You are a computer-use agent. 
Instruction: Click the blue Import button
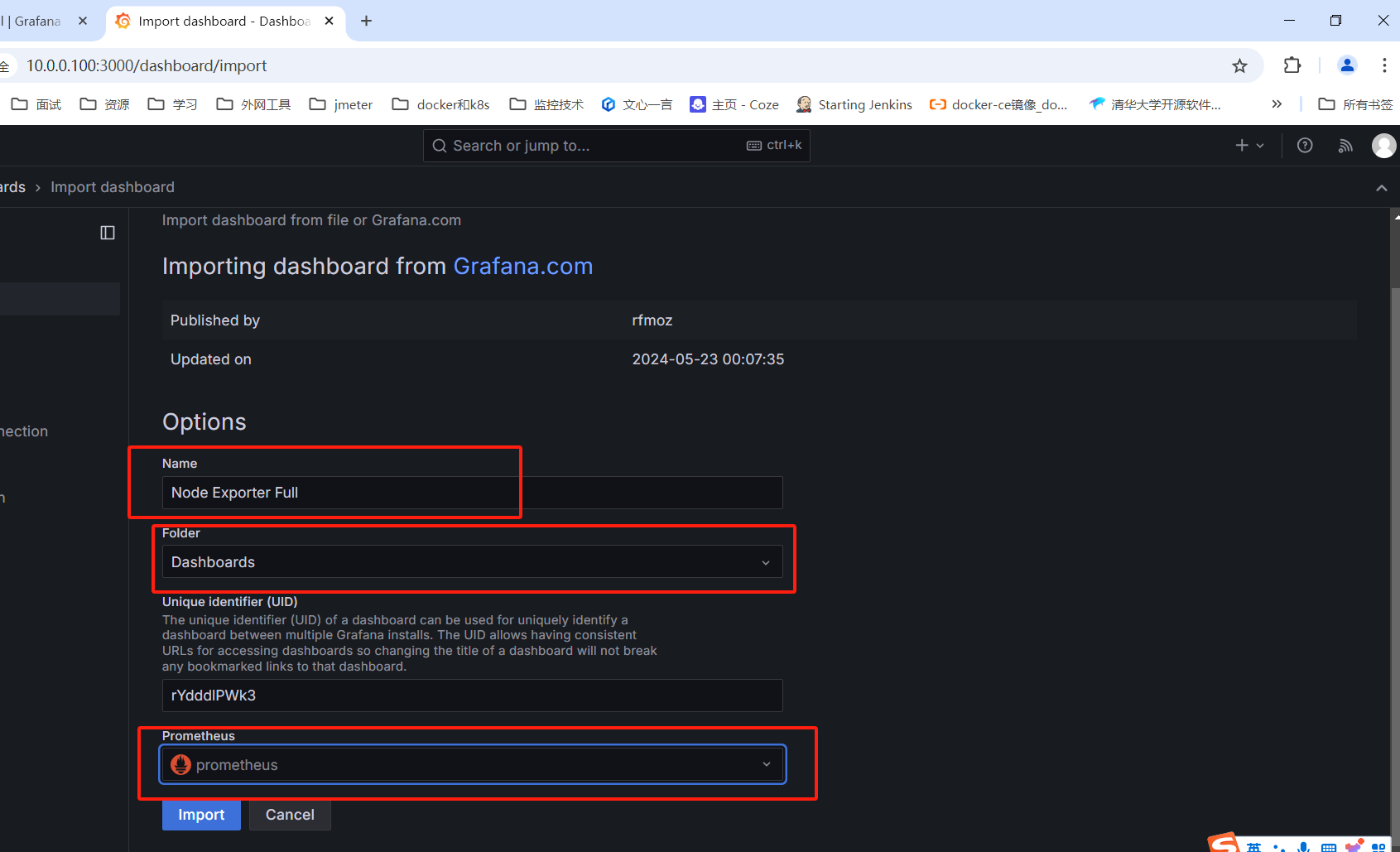[x=201, y=815]
